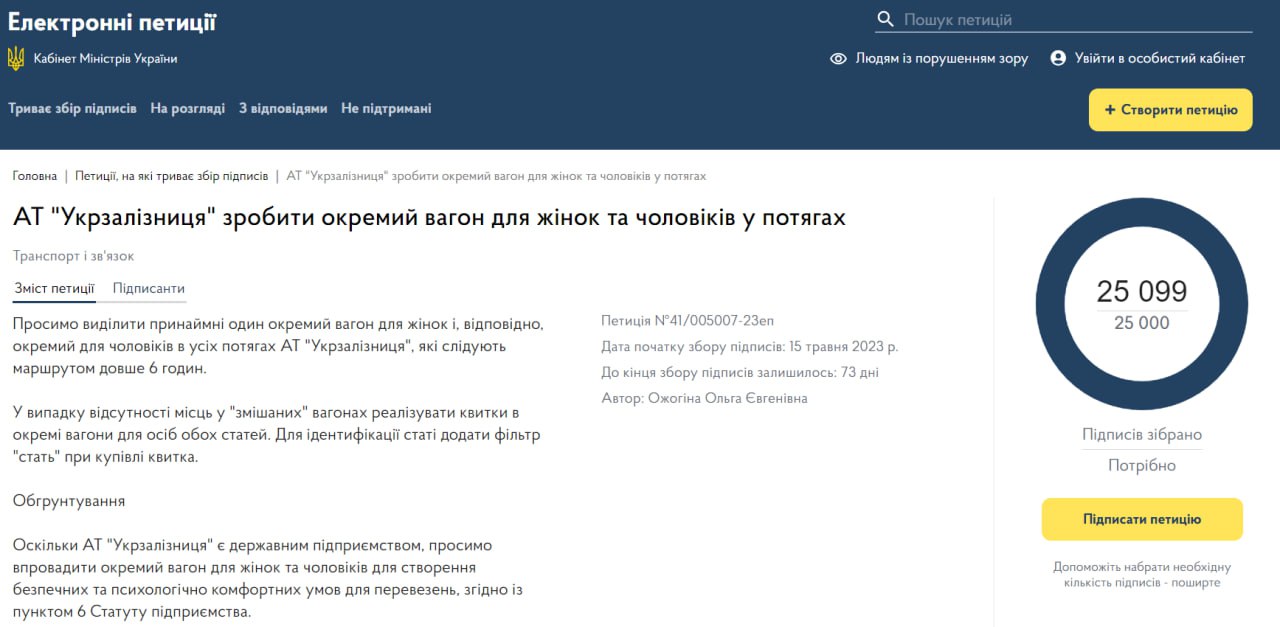Screen dimensions: 1280x627
Task: Click the Ukrainian trident emblem icon
Action: point(16,58)
